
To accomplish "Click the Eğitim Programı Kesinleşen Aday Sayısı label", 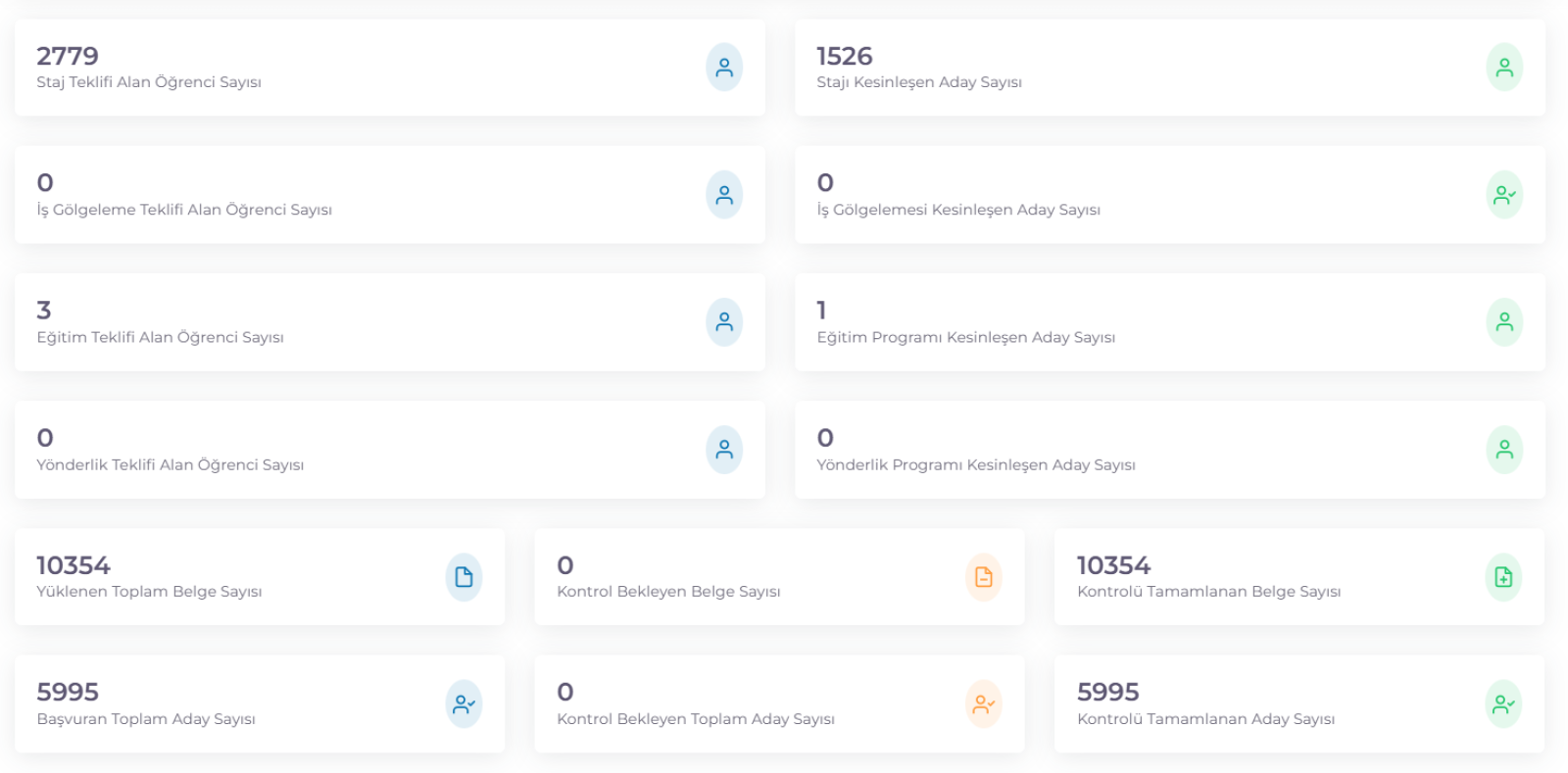I will (x=966, y=337).
